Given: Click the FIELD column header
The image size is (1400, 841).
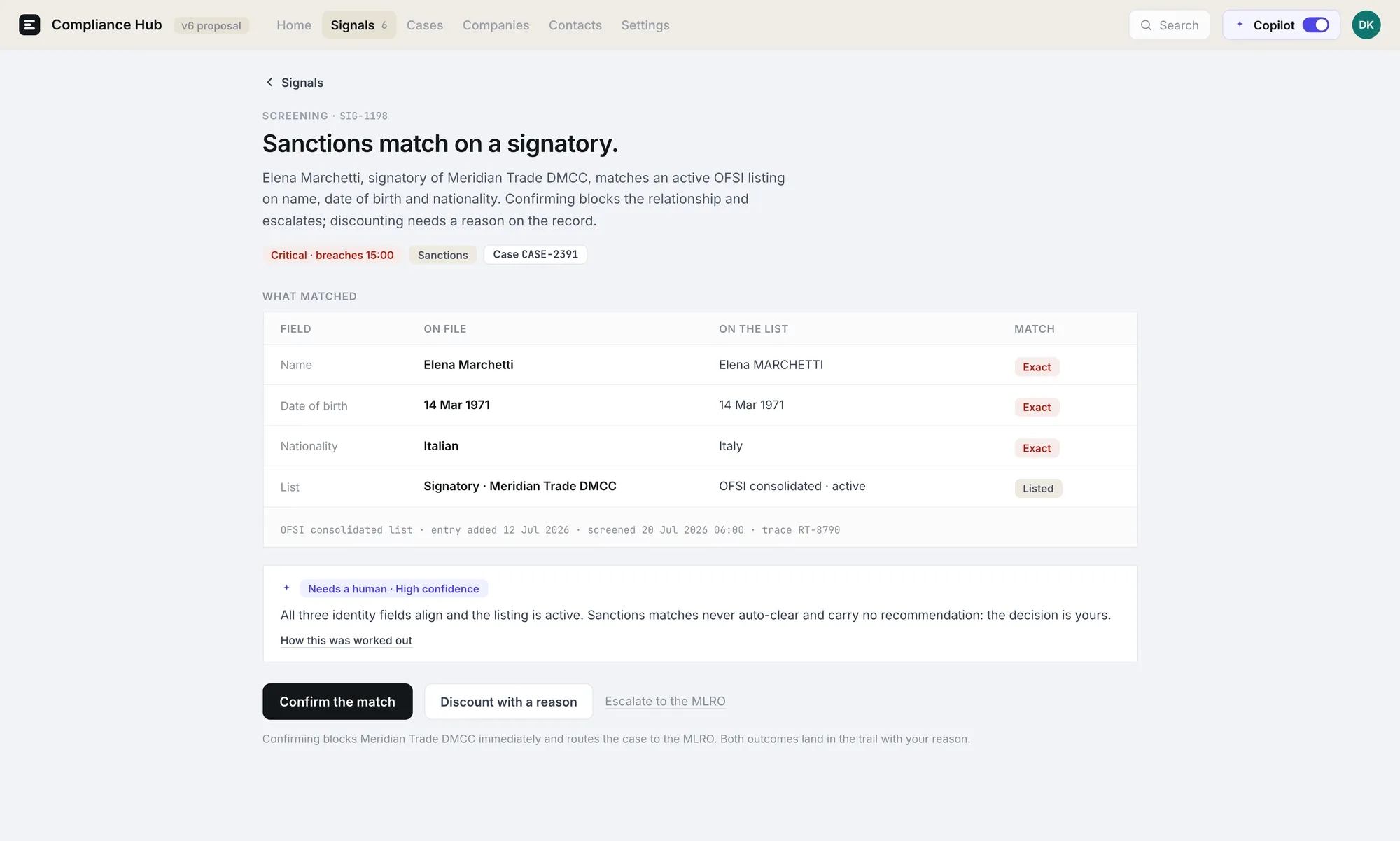Looking at the screenshot, I should 296,329.
